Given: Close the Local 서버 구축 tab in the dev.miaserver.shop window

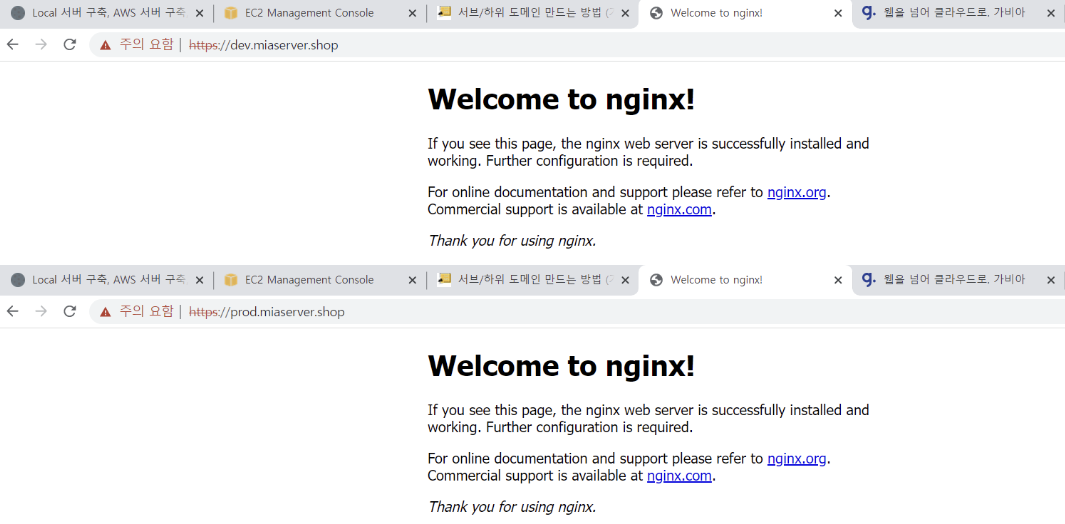Looking at the screenshot, I should [x=199, y=13].
